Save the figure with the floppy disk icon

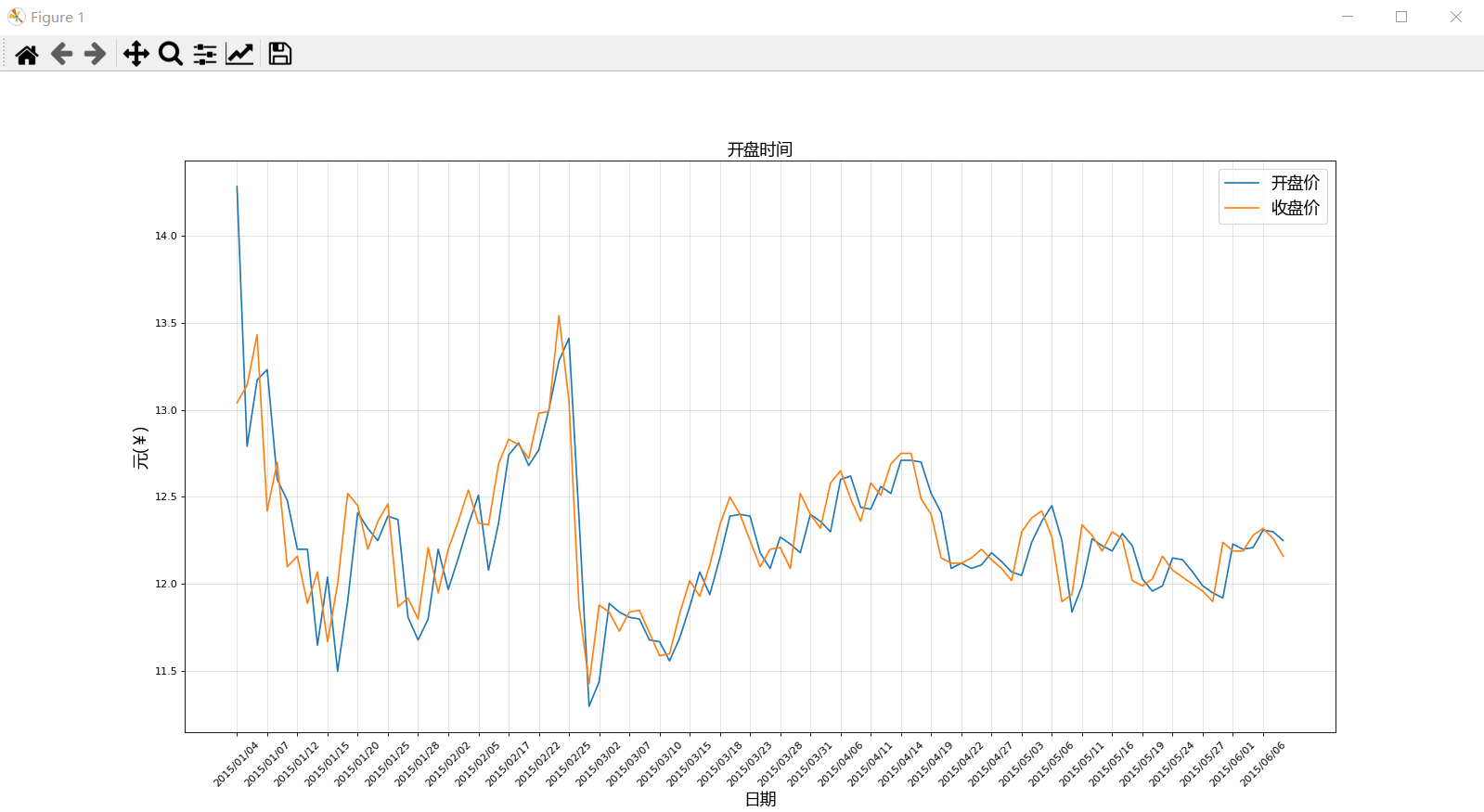280,54
